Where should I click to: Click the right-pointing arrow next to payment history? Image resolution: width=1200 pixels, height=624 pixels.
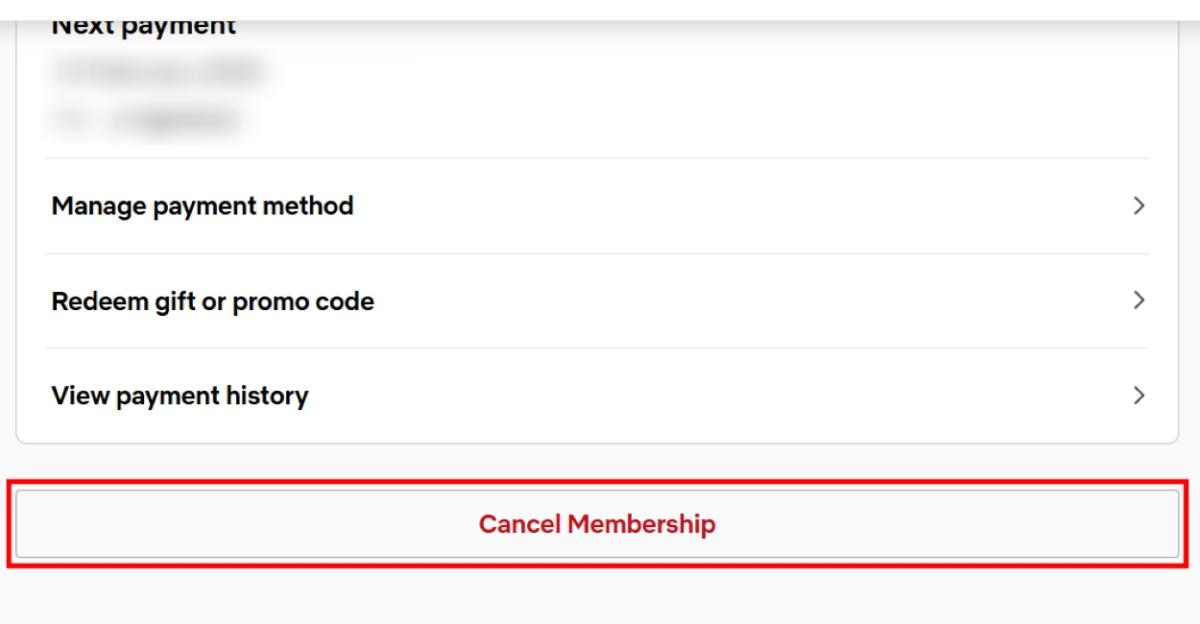pos(1138,395)
